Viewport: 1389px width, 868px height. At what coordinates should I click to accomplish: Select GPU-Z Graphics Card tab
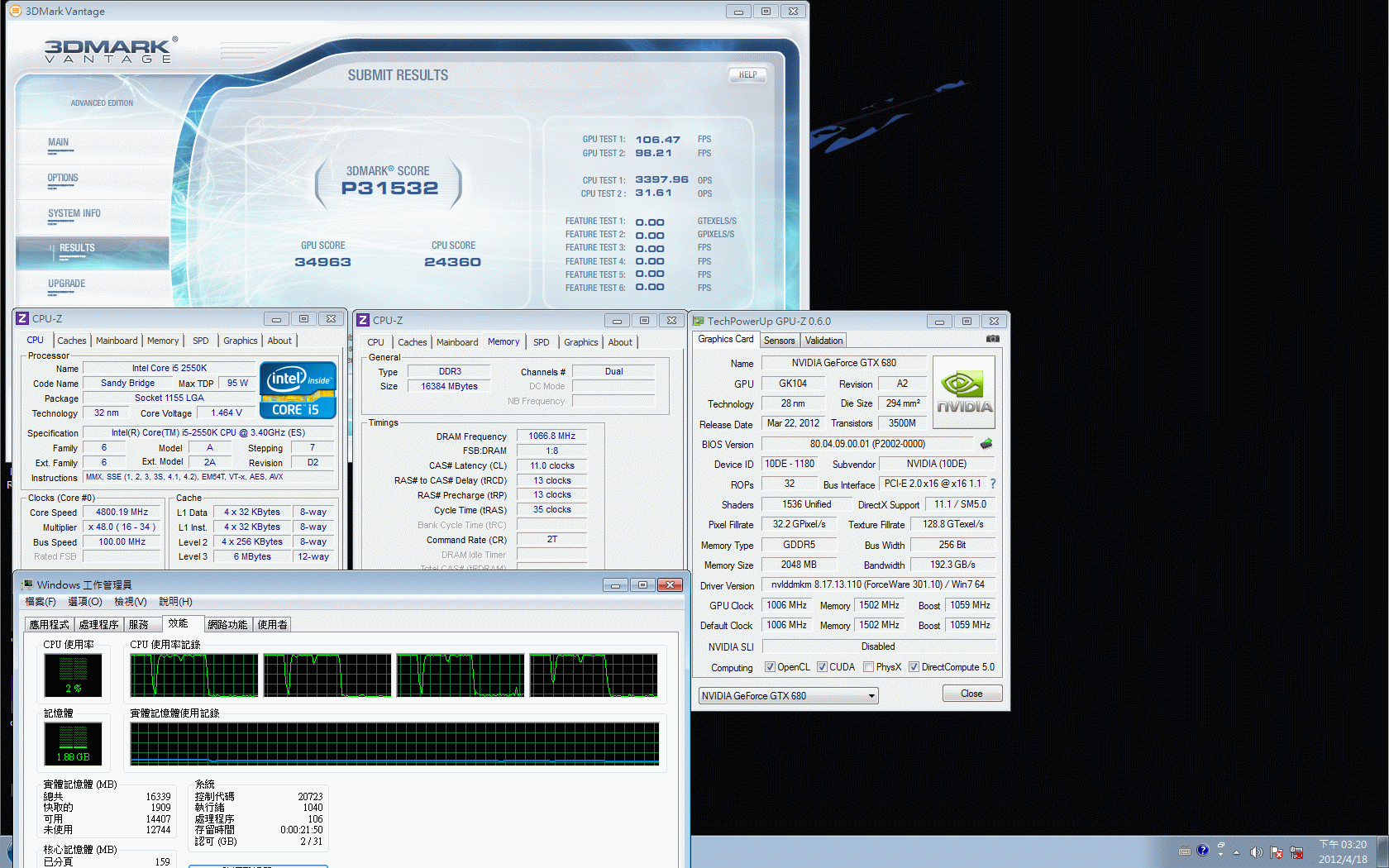click(x=725, y=339)
